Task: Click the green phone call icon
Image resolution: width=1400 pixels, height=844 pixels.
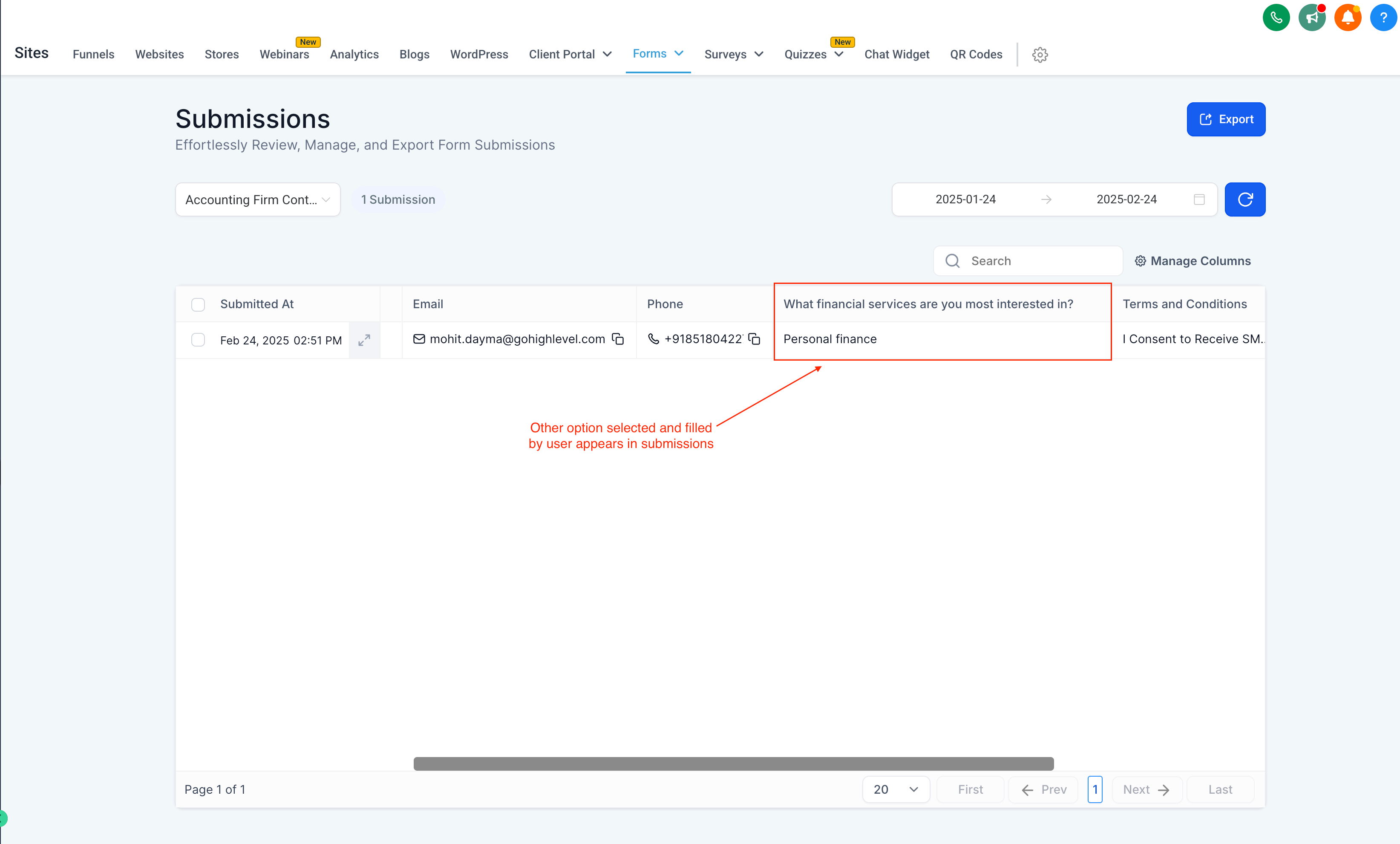Action: (1276, 17)
